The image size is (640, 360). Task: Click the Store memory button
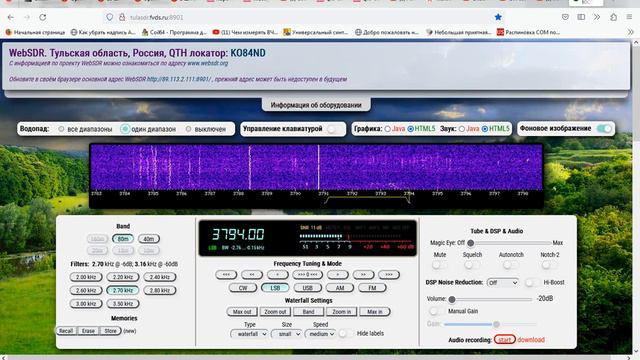tap(110, 331)
